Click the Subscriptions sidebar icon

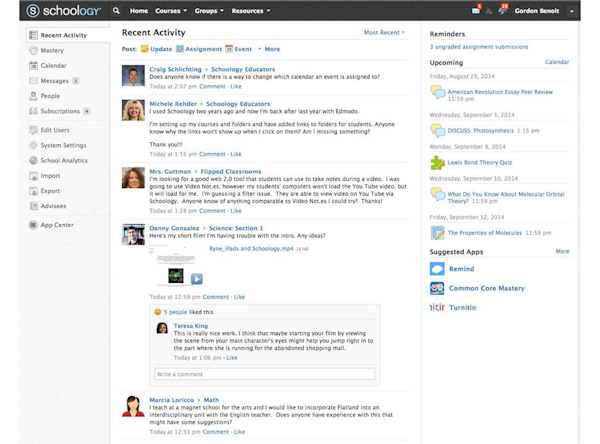(33, 111)
